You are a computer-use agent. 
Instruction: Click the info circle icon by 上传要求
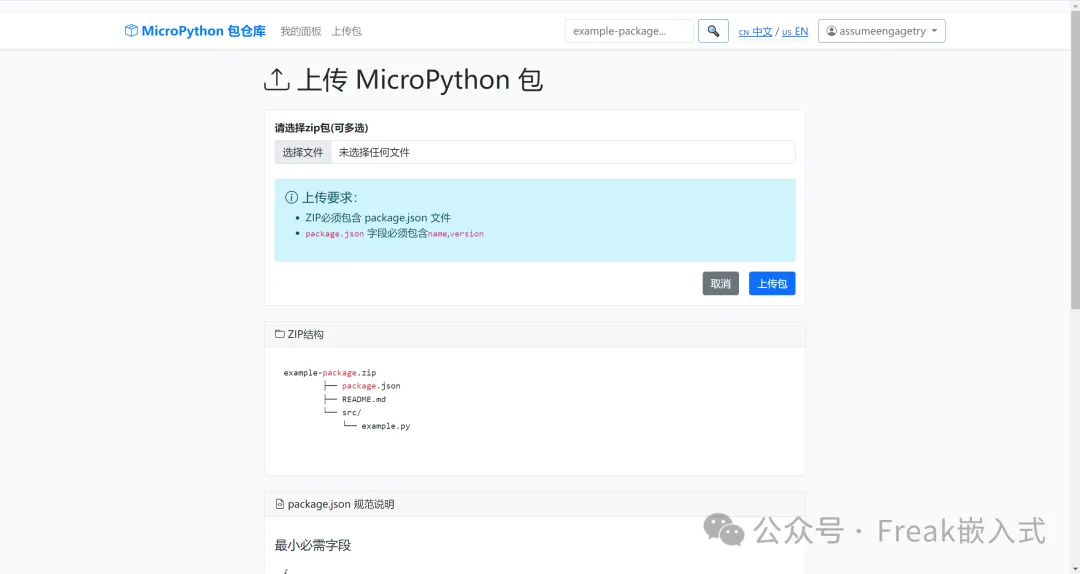pos(291,198)
